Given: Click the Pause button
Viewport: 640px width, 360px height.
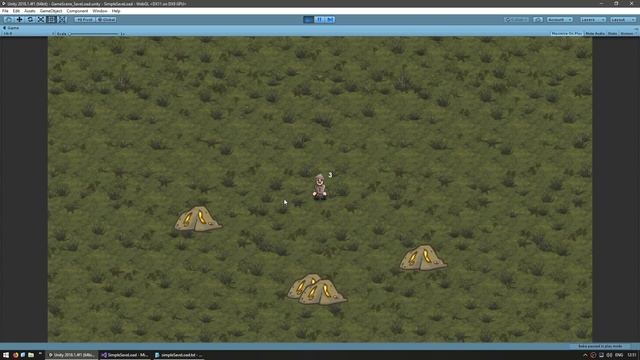Looking at the screenshot, I should point(320,20).
